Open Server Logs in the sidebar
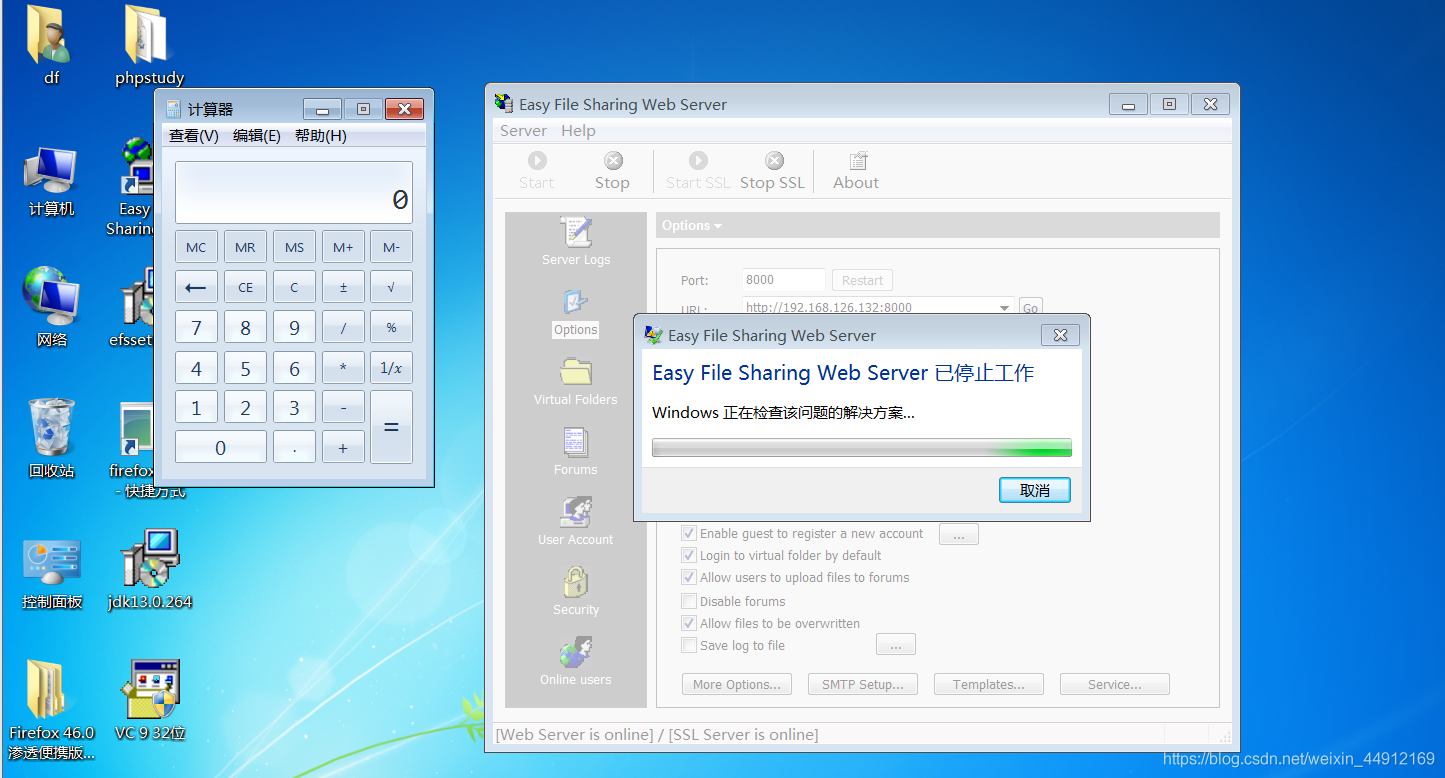Image resolution: width=1445 pixels, height=778 pixels. tap(576, 242)
